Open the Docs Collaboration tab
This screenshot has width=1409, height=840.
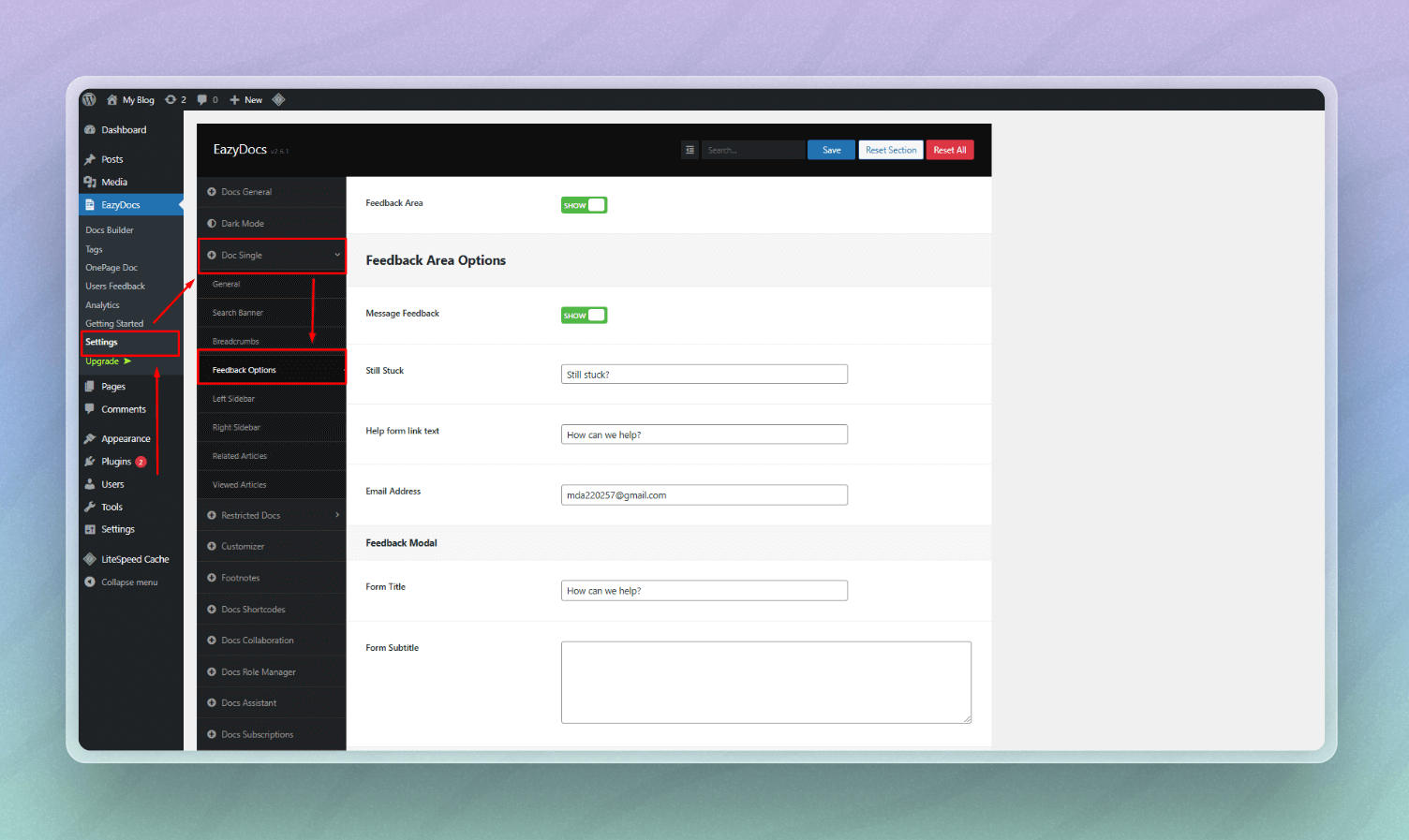tap(272, 641)
